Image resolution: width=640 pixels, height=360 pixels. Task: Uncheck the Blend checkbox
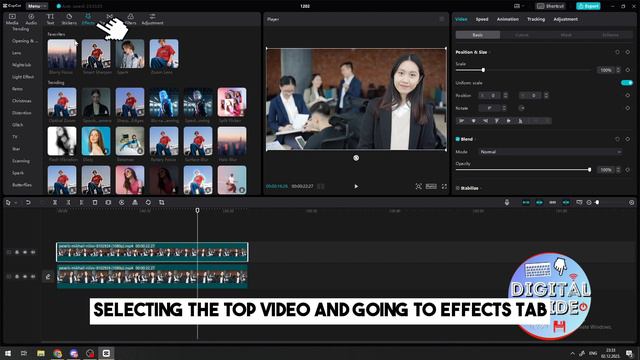458,139
